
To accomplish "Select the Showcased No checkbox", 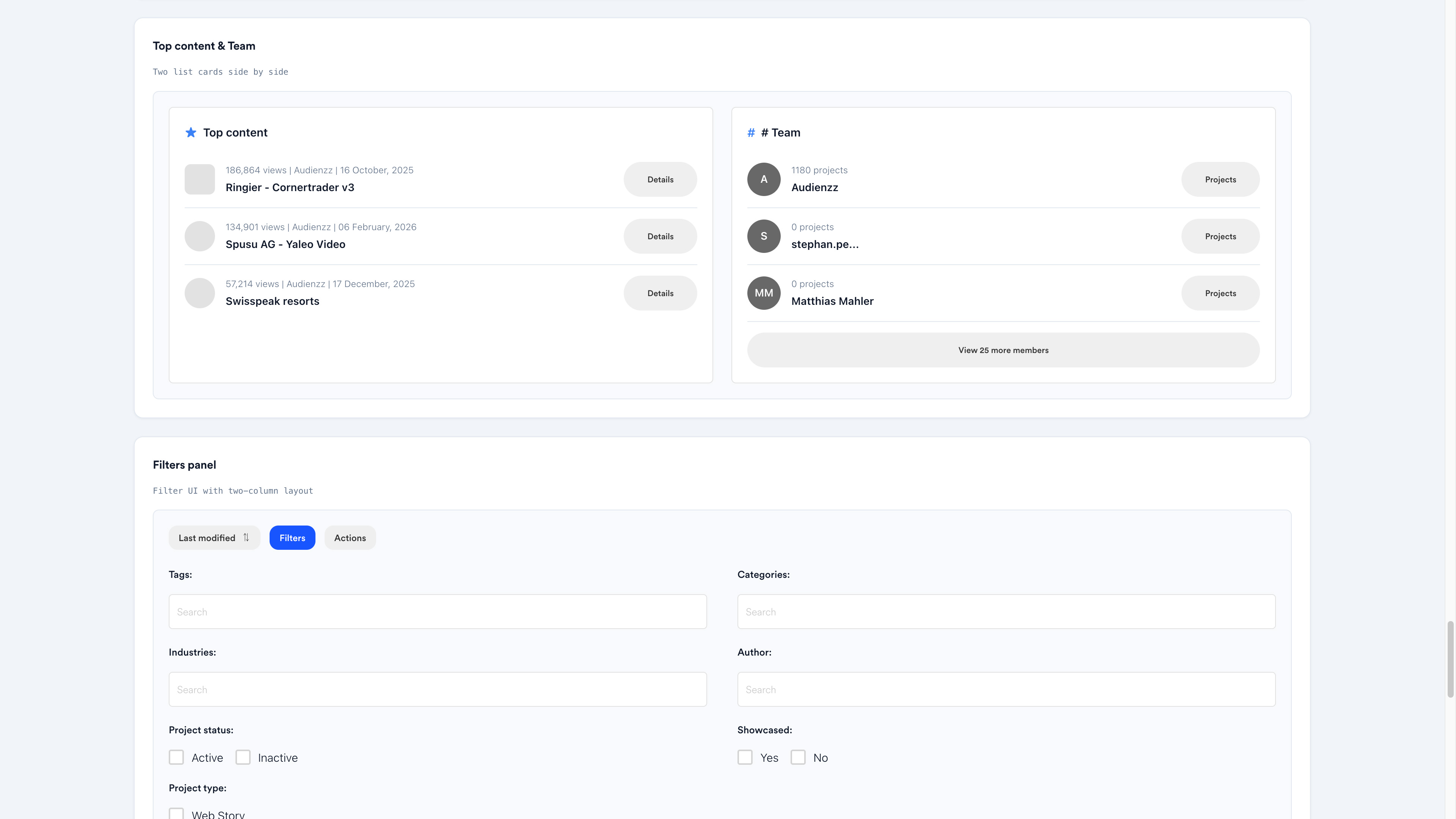I will [x=798, y=758].
